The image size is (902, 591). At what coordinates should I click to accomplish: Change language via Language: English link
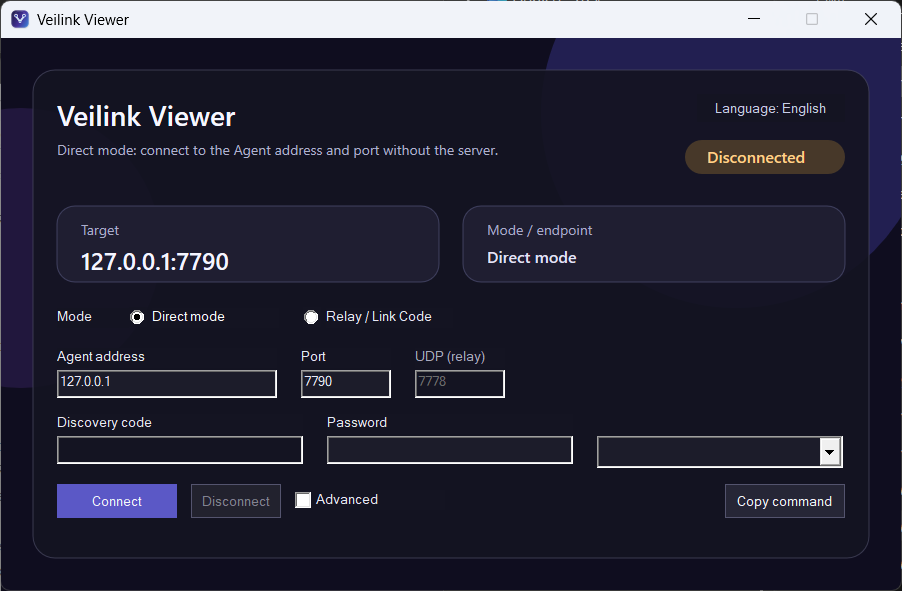click(770, 109)
